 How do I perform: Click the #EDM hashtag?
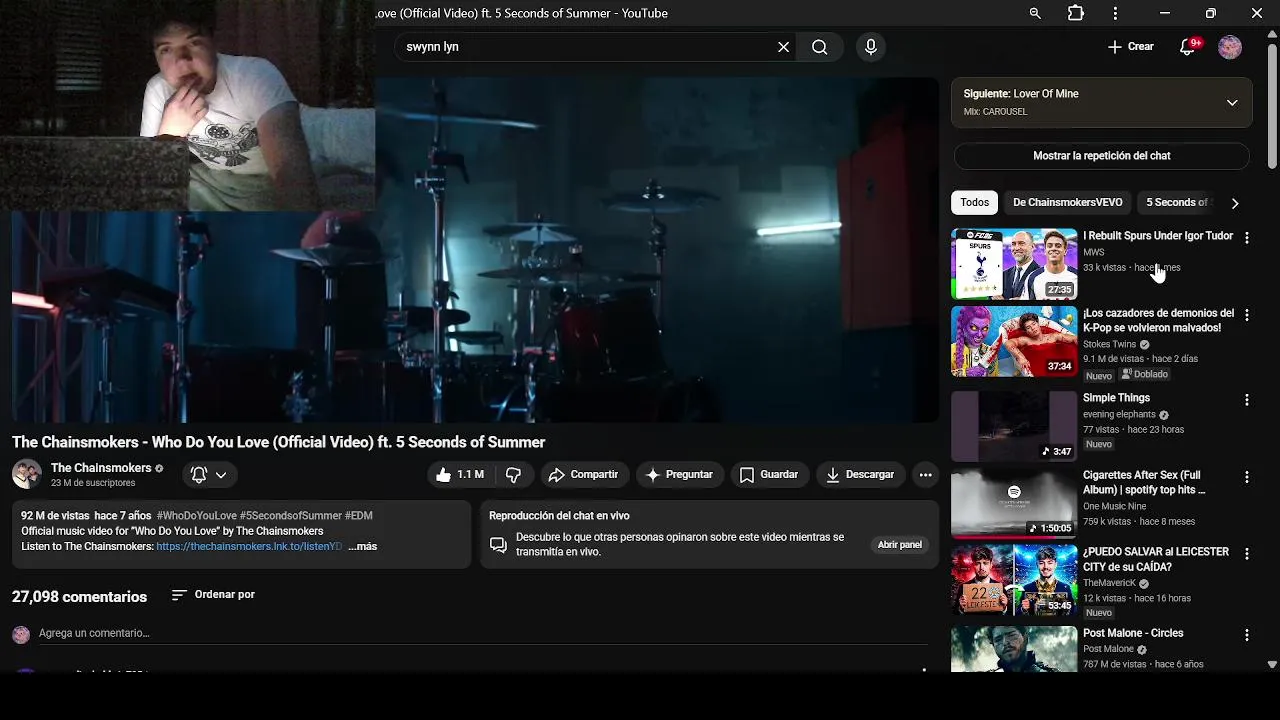click(359, 516)
